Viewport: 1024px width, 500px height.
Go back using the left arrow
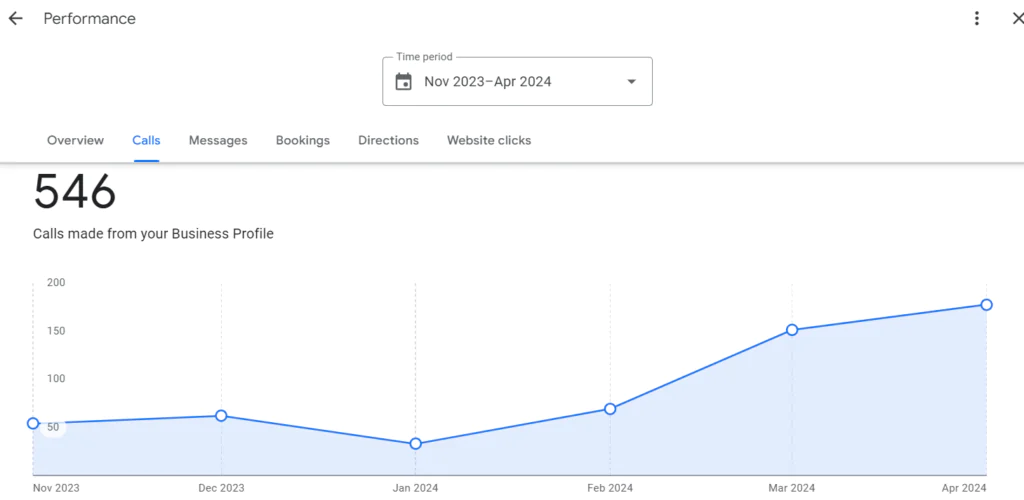pos(16,19)
